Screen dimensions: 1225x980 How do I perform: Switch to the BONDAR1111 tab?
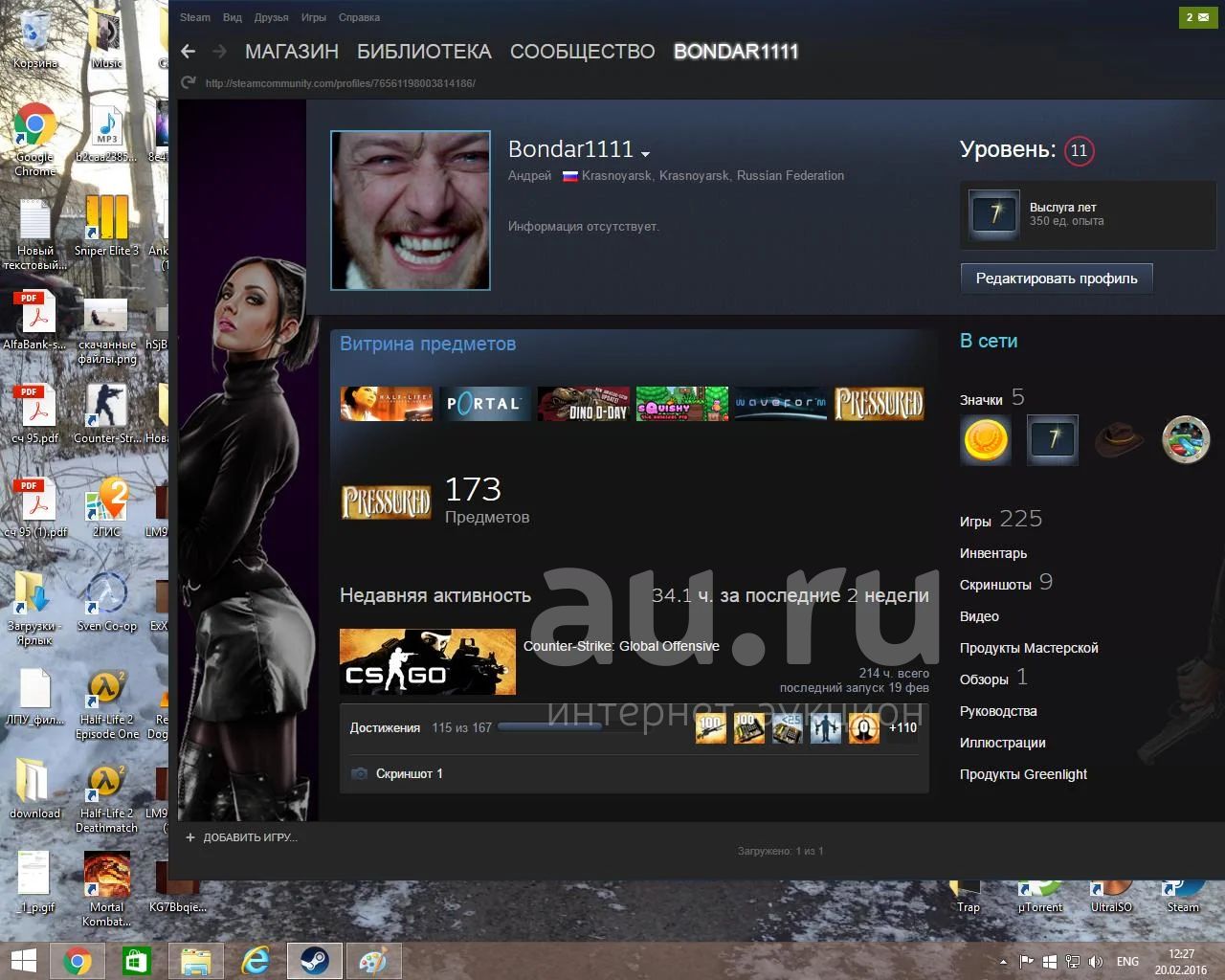[x=736, y=52]
